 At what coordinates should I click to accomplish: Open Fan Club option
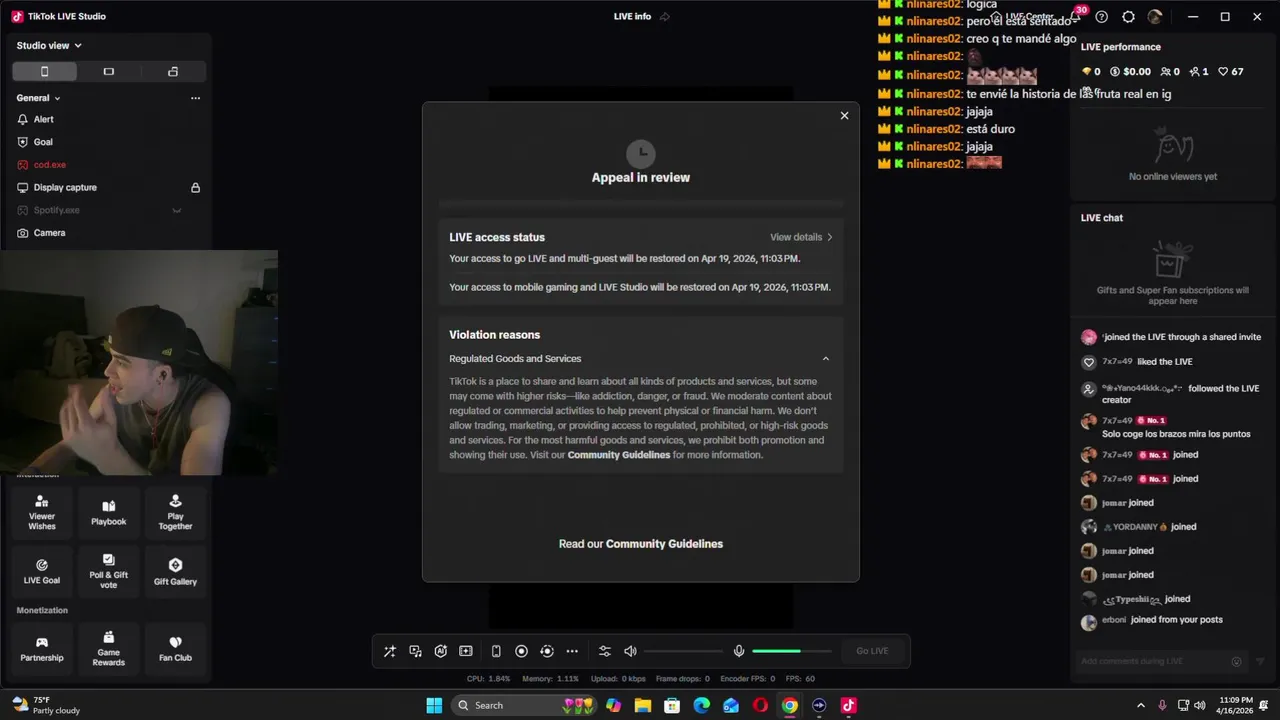pos(175,648)
